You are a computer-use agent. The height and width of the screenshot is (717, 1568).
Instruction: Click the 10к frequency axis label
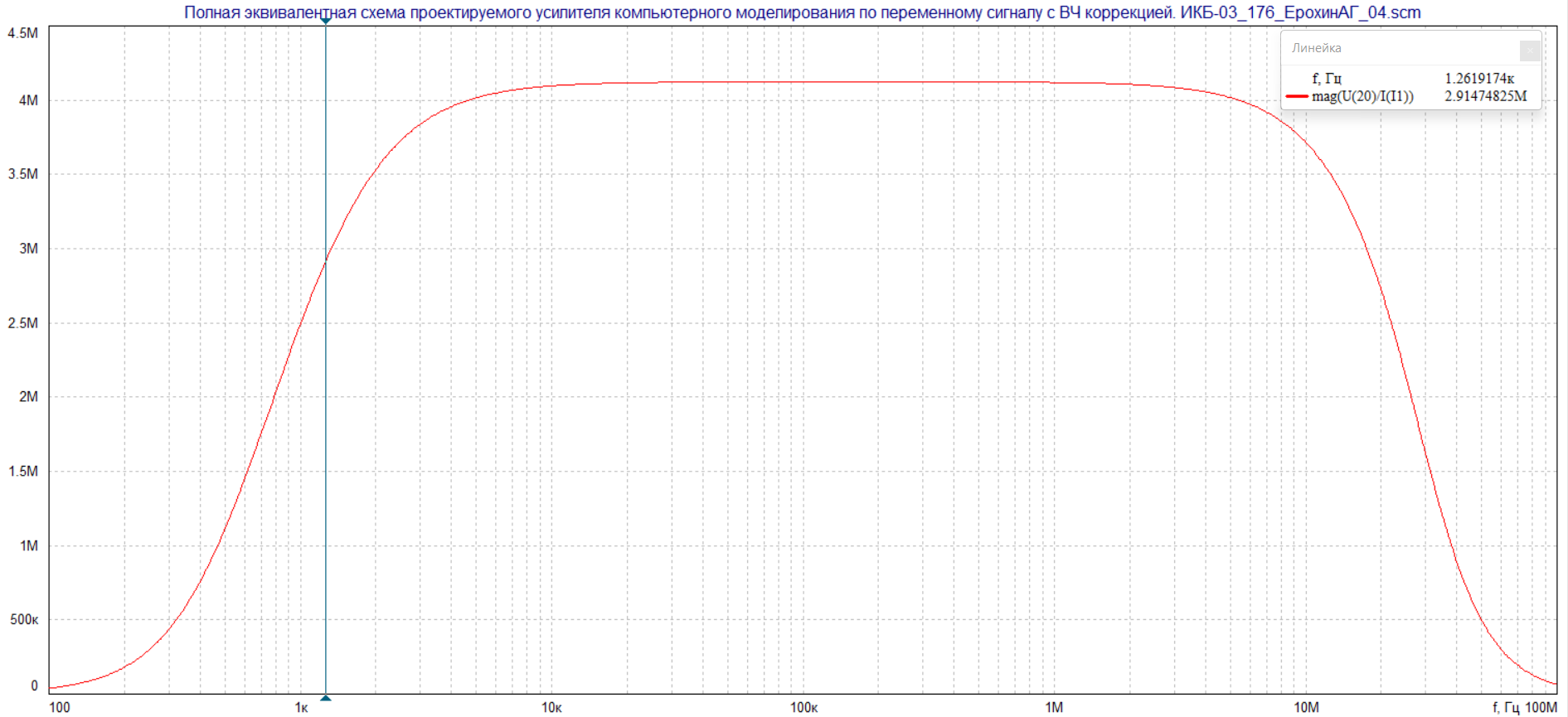tap(551, 708)
